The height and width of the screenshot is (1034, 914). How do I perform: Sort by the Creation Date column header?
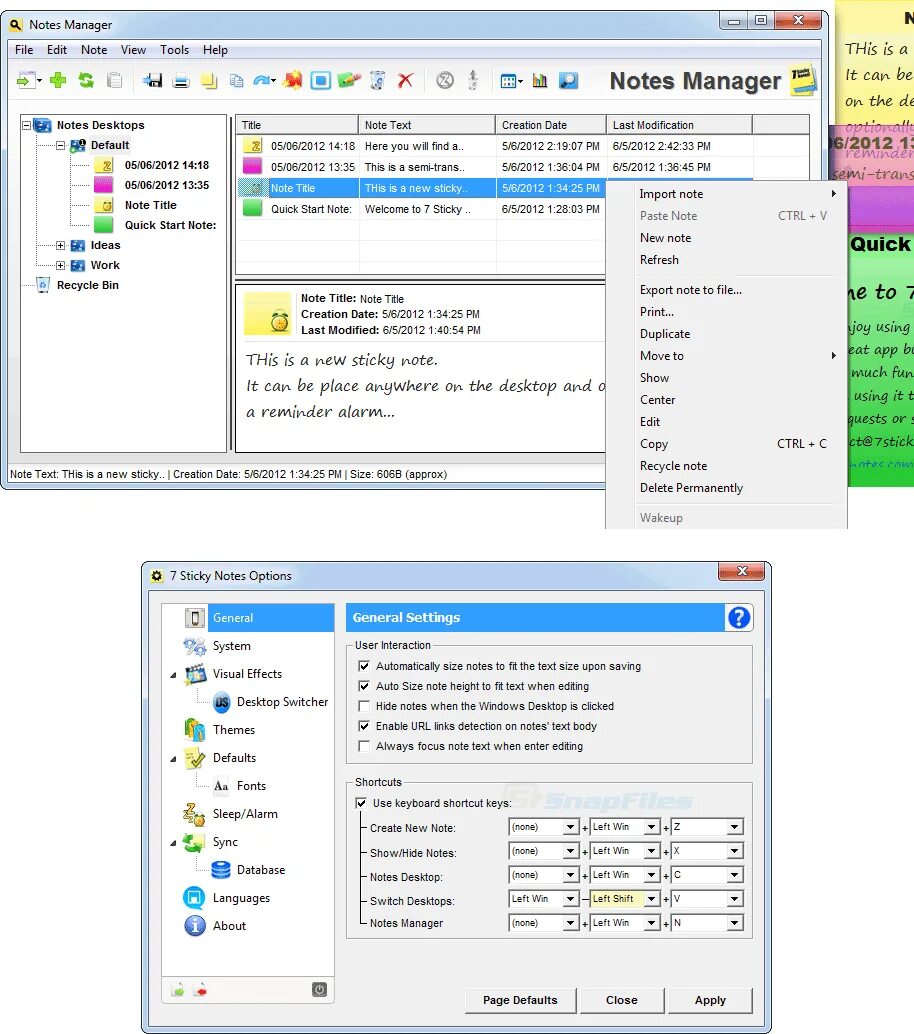pos(551,125)
